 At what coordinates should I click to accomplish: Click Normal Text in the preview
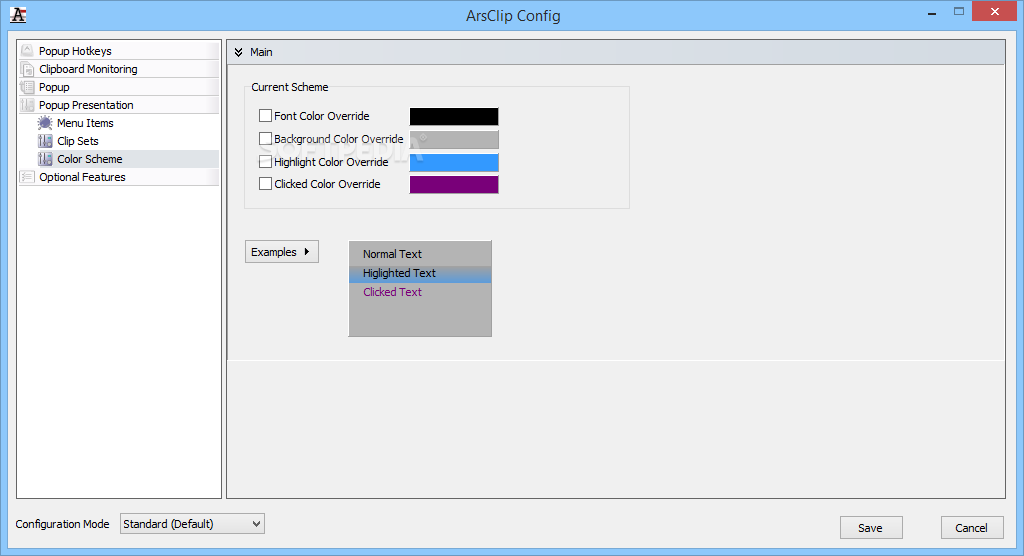click(392, 253)
